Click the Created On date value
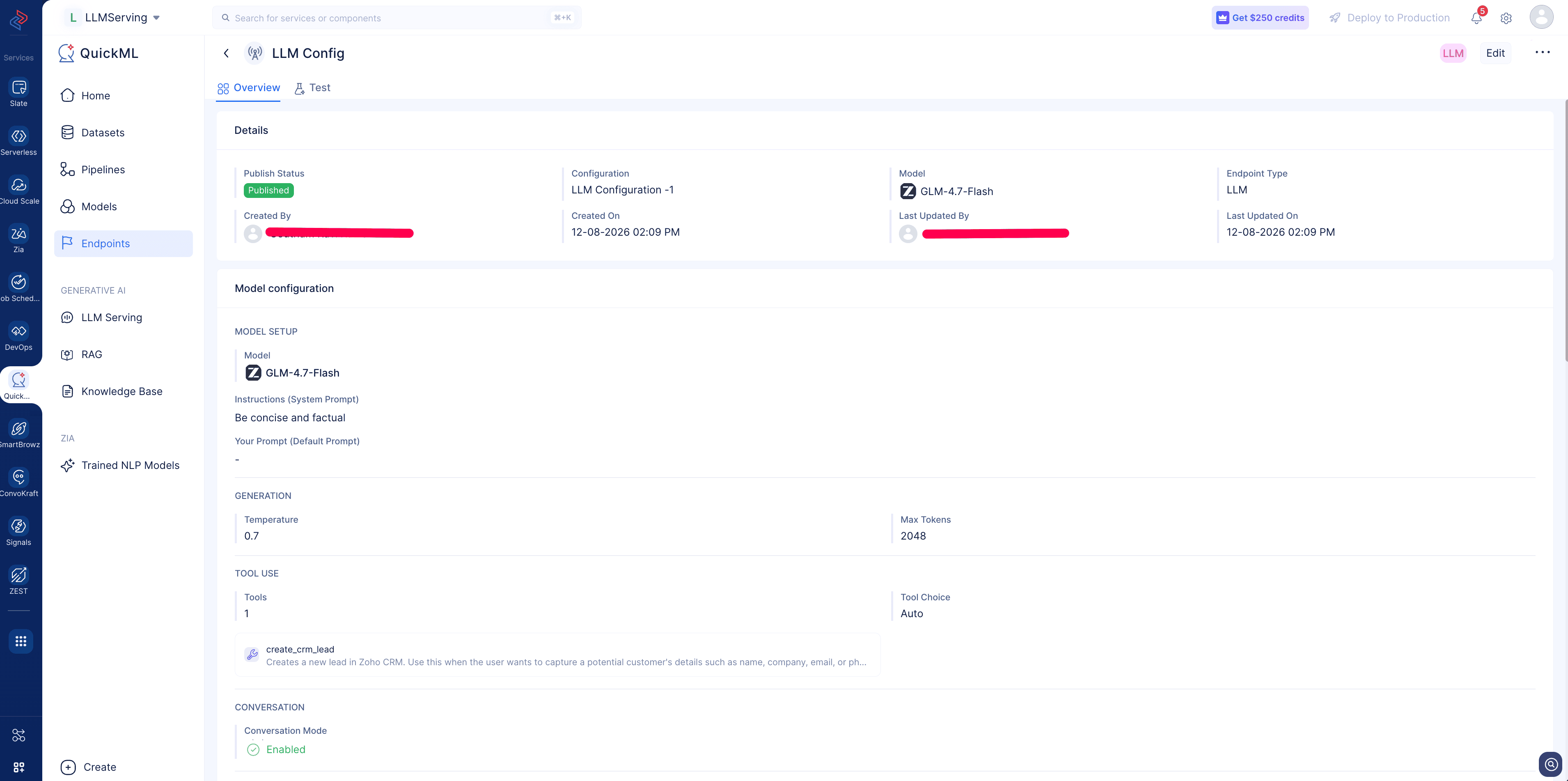Viewport: 1568px width, 781px height. [x=625, y=232]
